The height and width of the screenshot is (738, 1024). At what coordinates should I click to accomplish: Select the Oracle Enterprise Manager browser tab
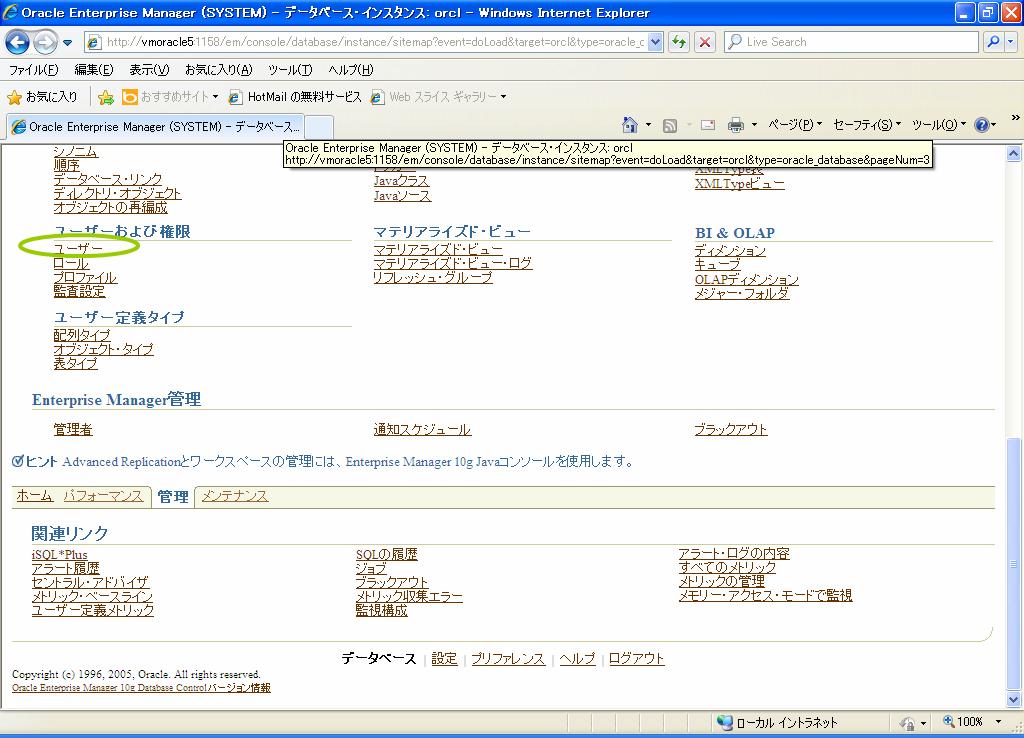pos(155,127)
